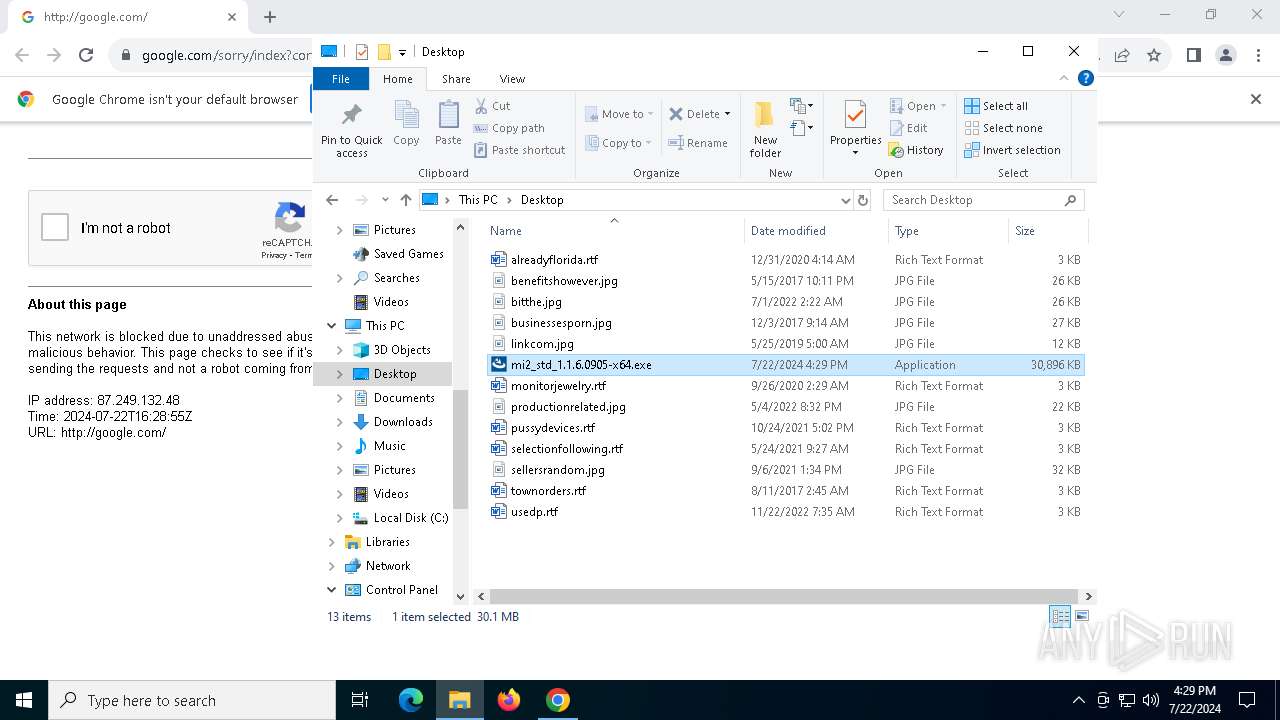Switch to the Share ribbon tab
Viewport: 1280px width, 720px height.
click(x=456, y=79)
